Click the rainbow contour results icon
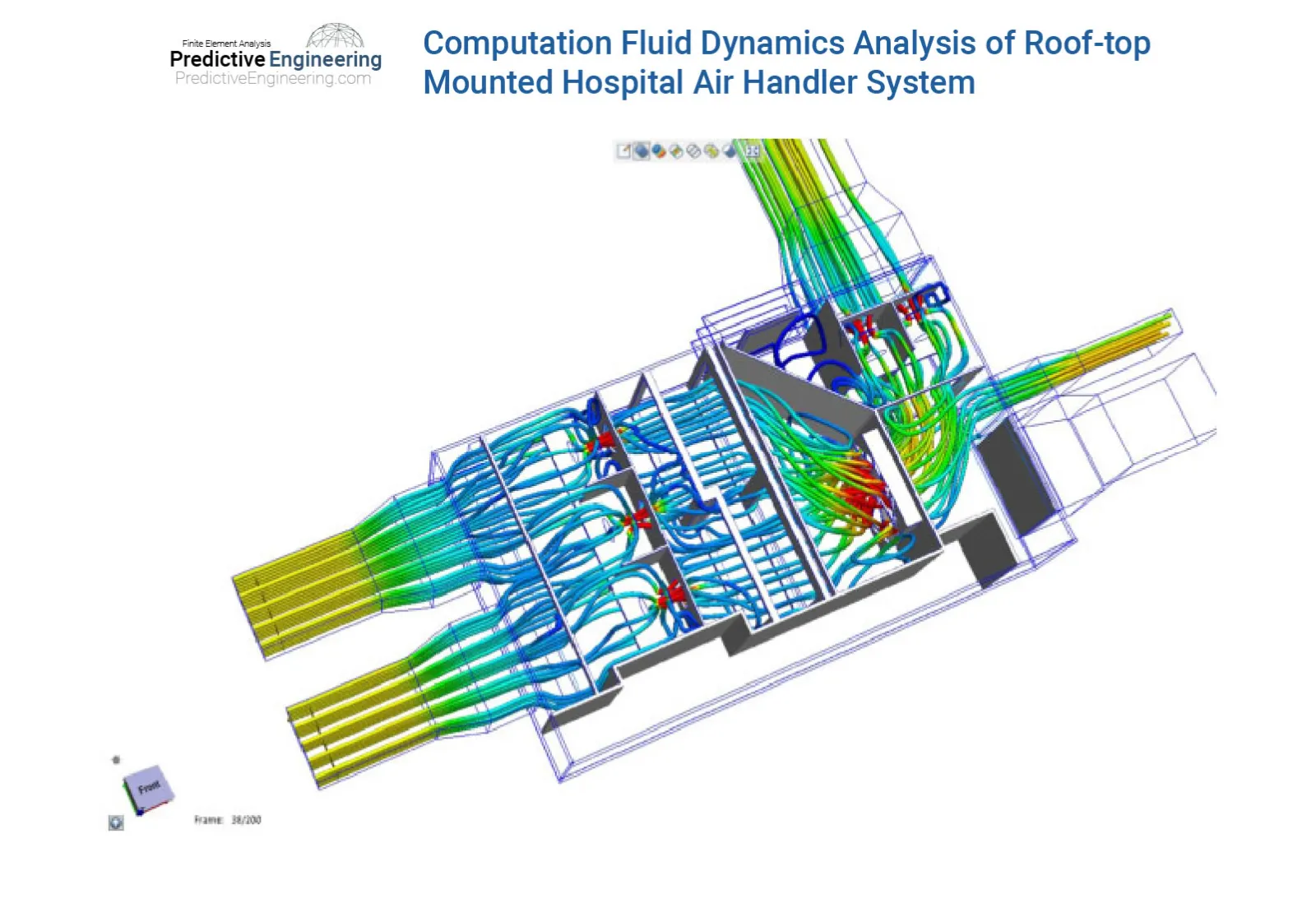 pyautogui.click(x=676, y=151)
